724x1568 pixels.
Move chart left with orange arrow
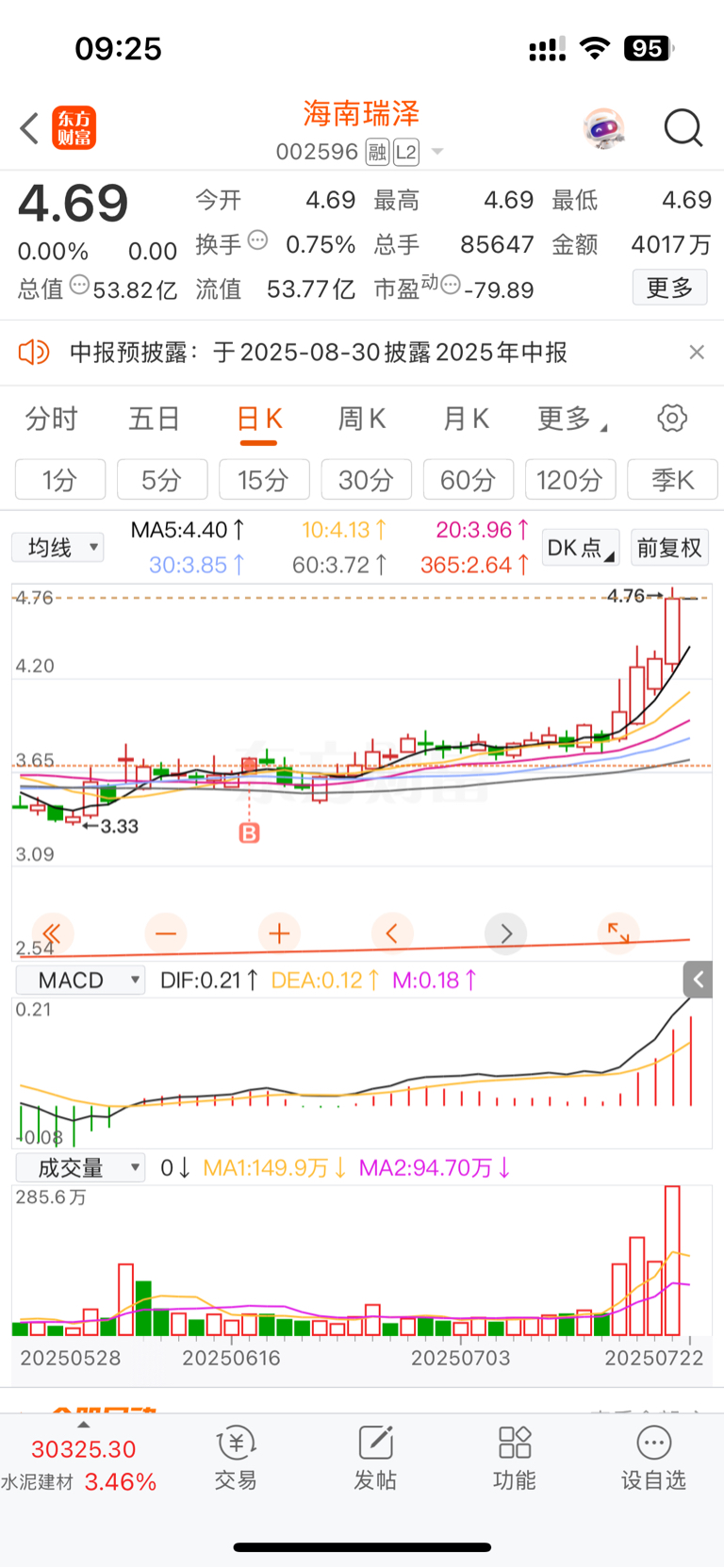point(392,933)
